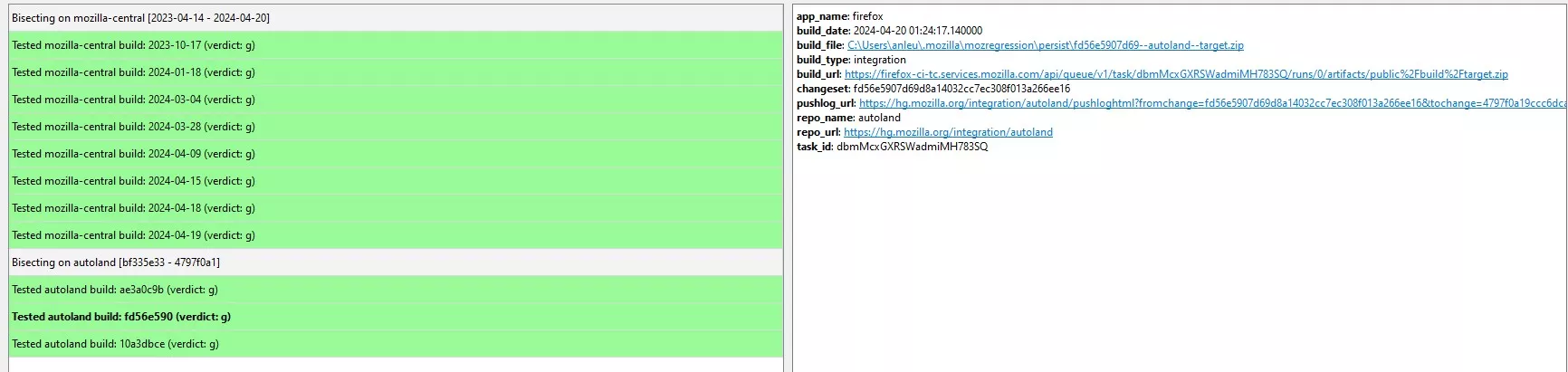This screenshot has height=372, width=1568.
Task: Select tested mozilla-central build 2023-10-17 row
Action: [x=396, y=45]
